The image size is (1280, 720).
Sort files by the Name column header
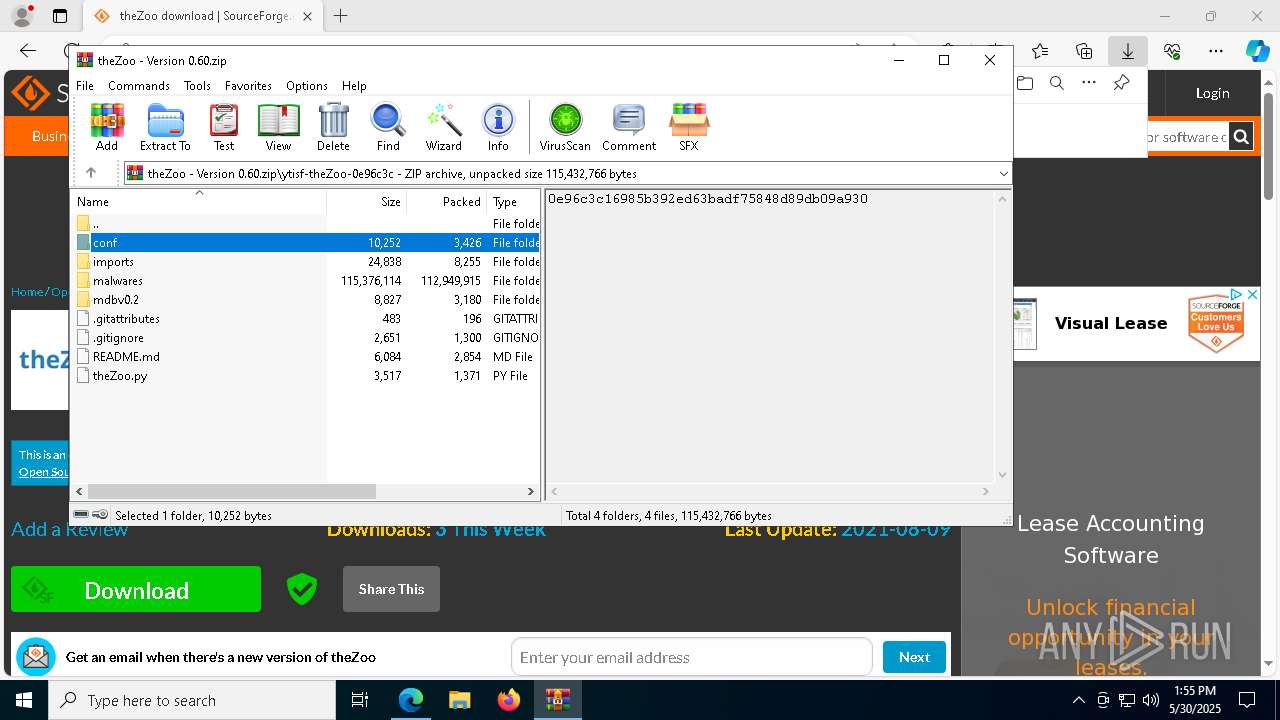(199, 201)
